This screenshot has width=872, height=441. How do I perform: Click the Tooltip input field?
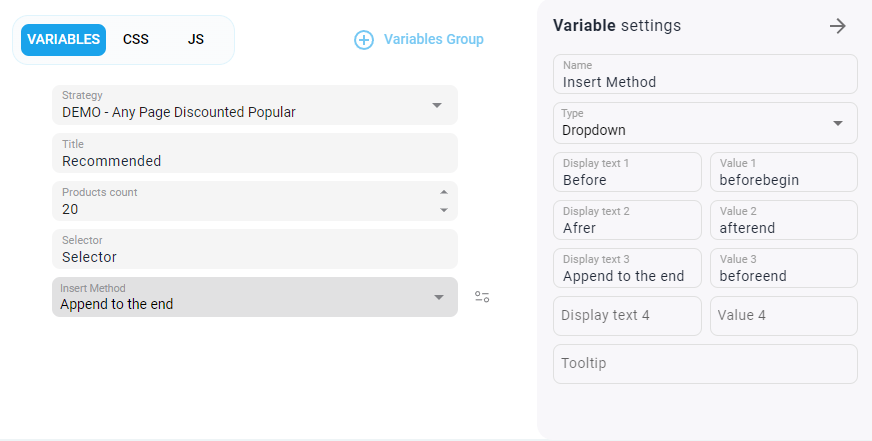705,364
